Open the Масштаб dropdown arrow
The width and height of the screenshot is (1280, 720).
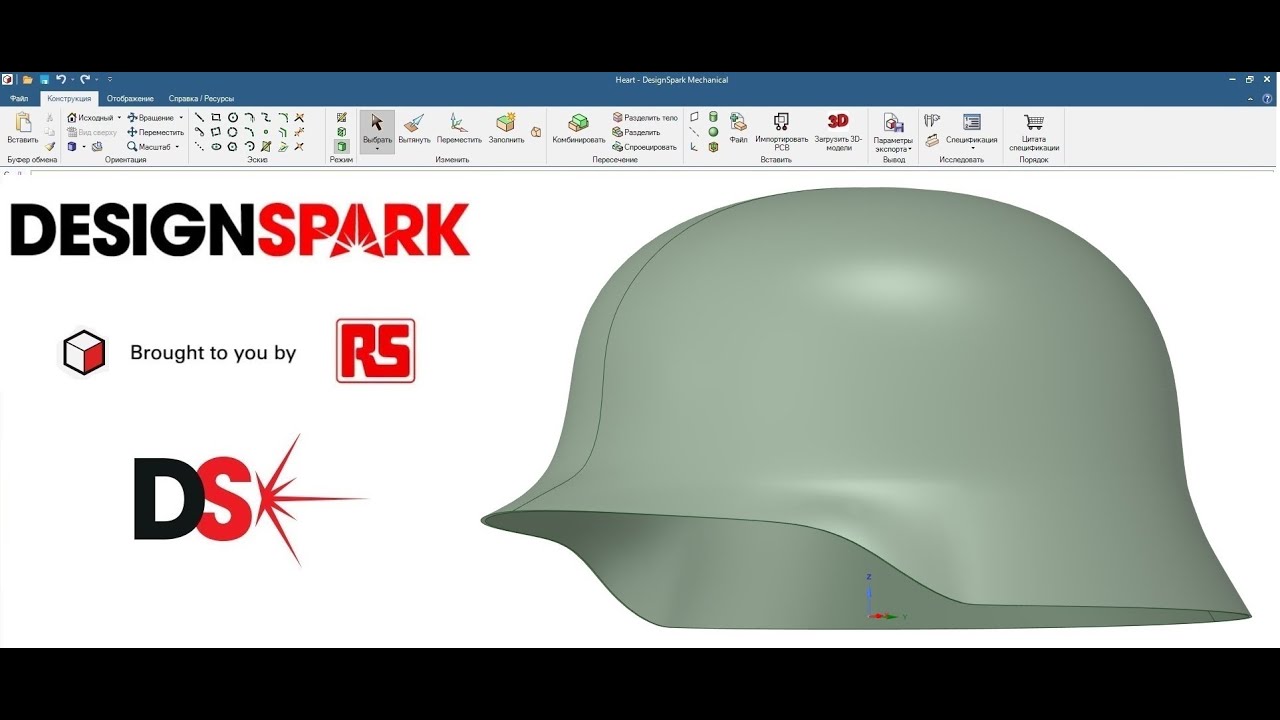[177, 147]
